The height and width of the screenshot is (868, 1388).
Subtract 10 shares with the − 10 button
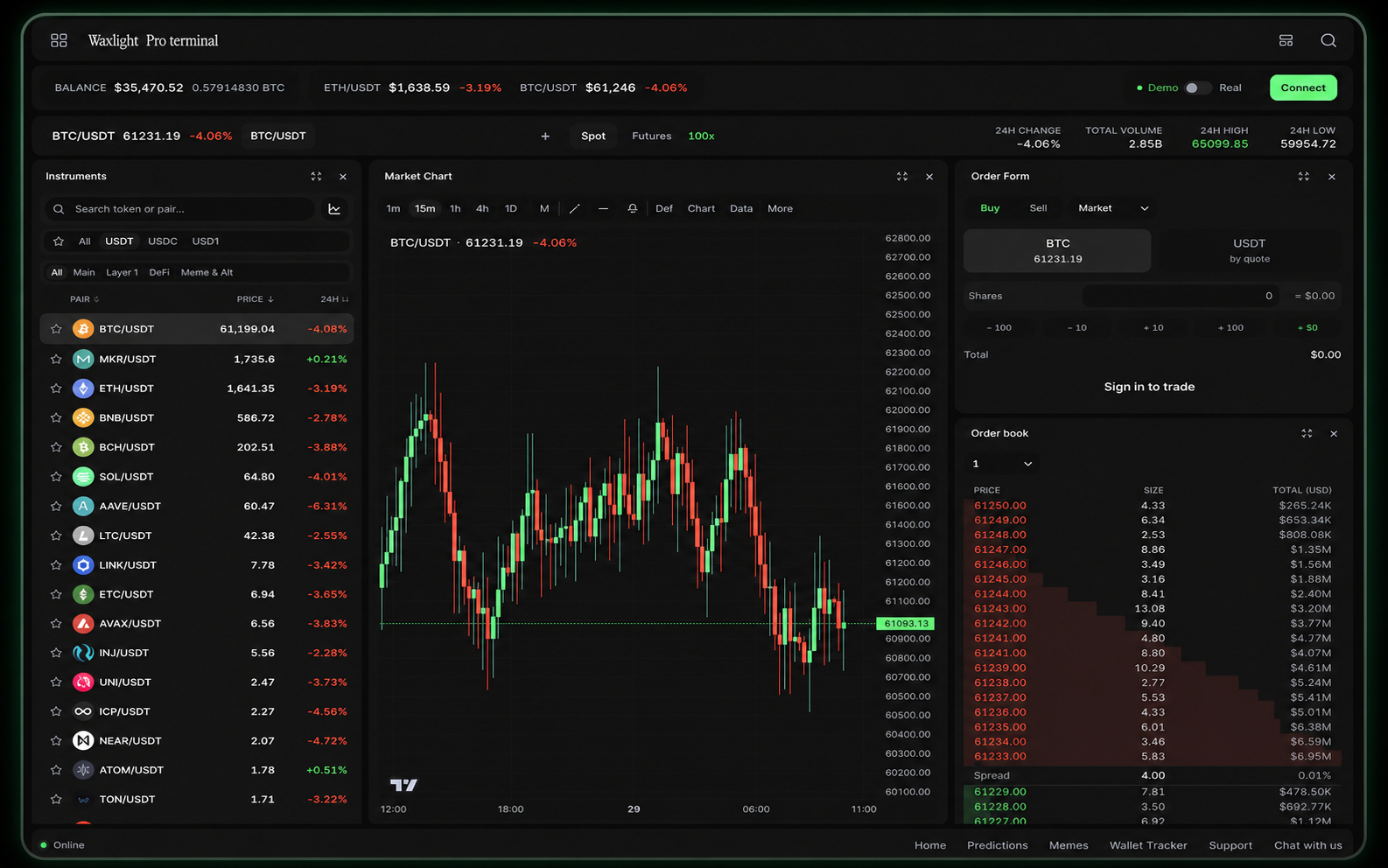[1076, 327]
